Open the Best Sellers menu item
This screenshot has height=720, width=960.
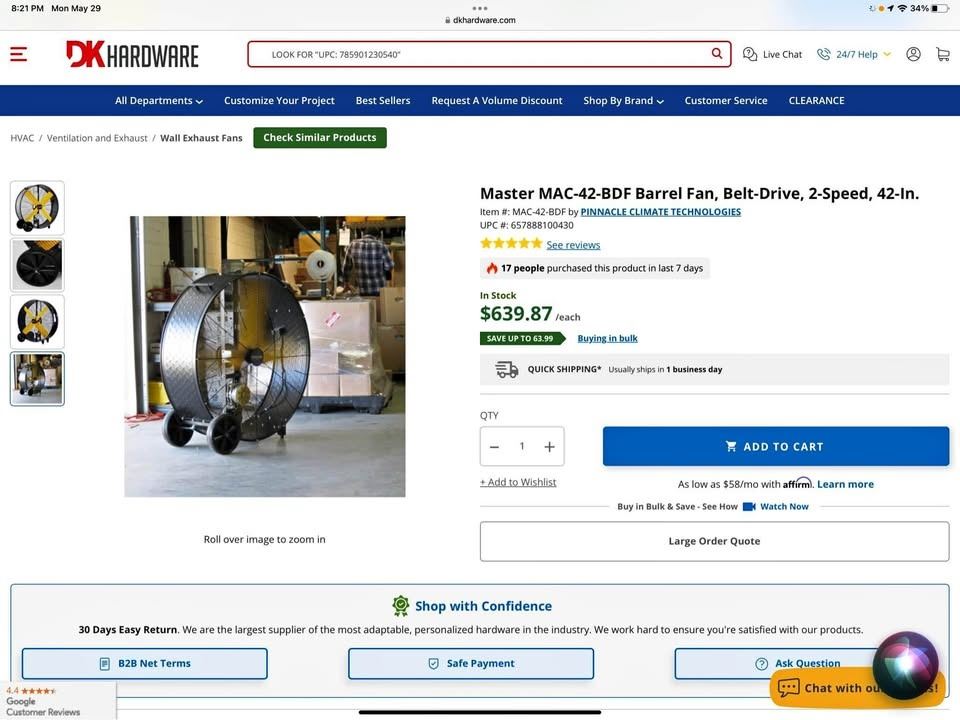tap(383, 101)
